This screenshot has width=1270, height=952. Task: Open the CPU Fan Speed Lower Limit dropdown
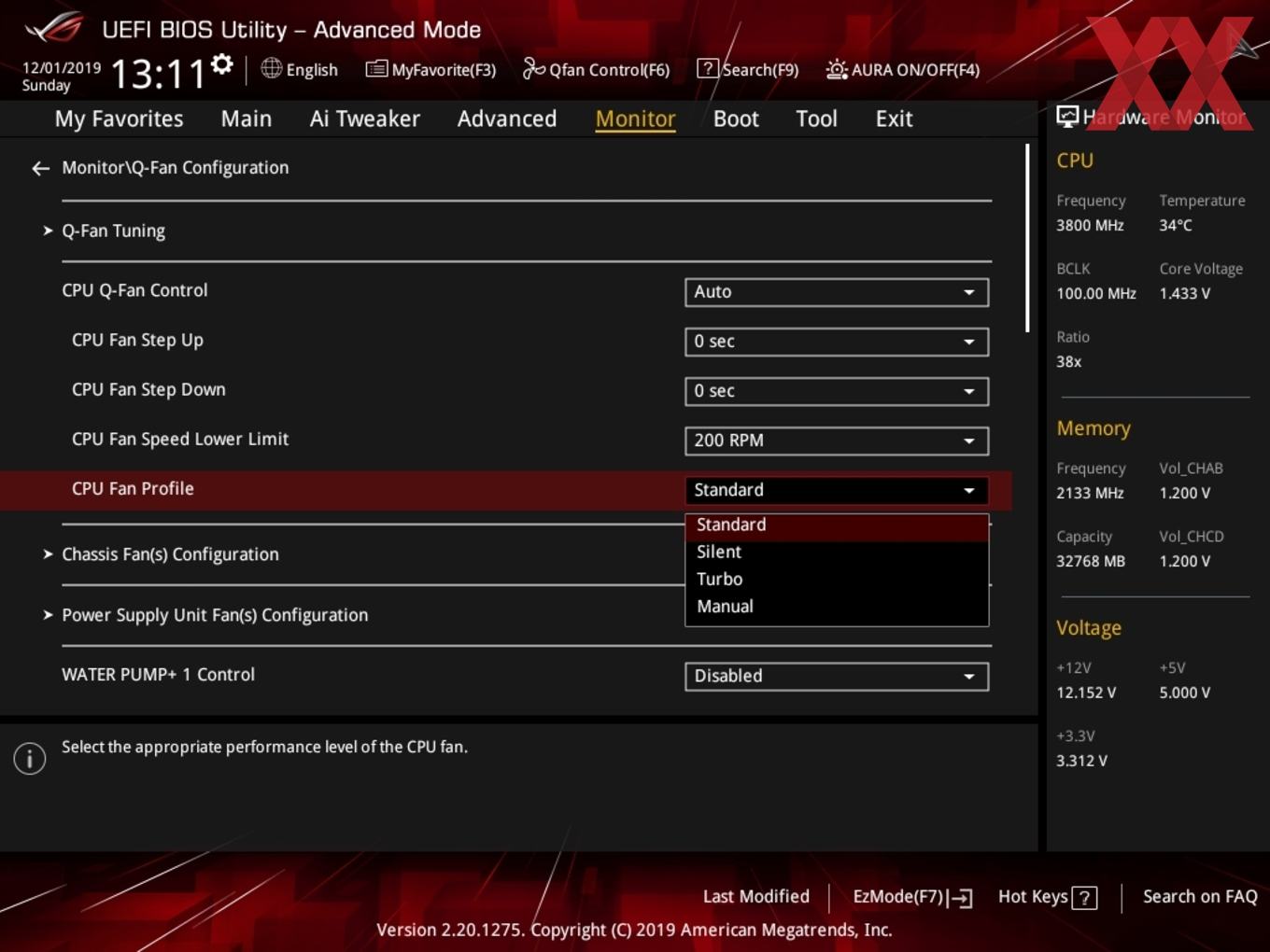pos(837,441)
